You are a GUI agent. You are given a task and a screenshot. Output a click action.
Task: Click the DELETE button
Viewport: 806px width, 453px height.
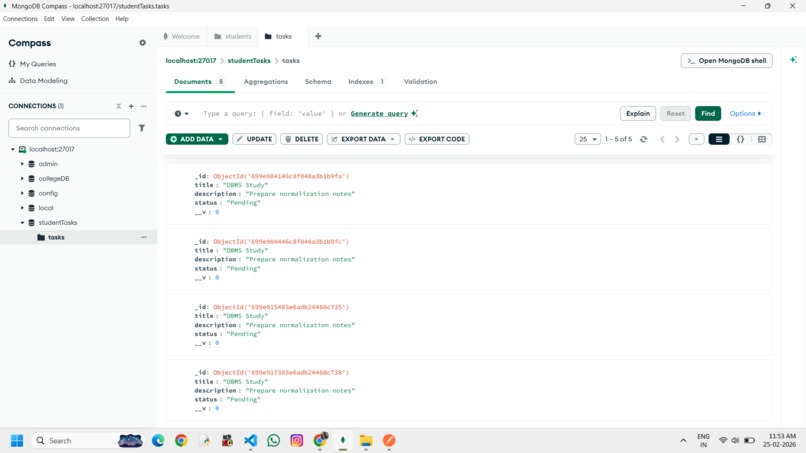tap(302, 139)
